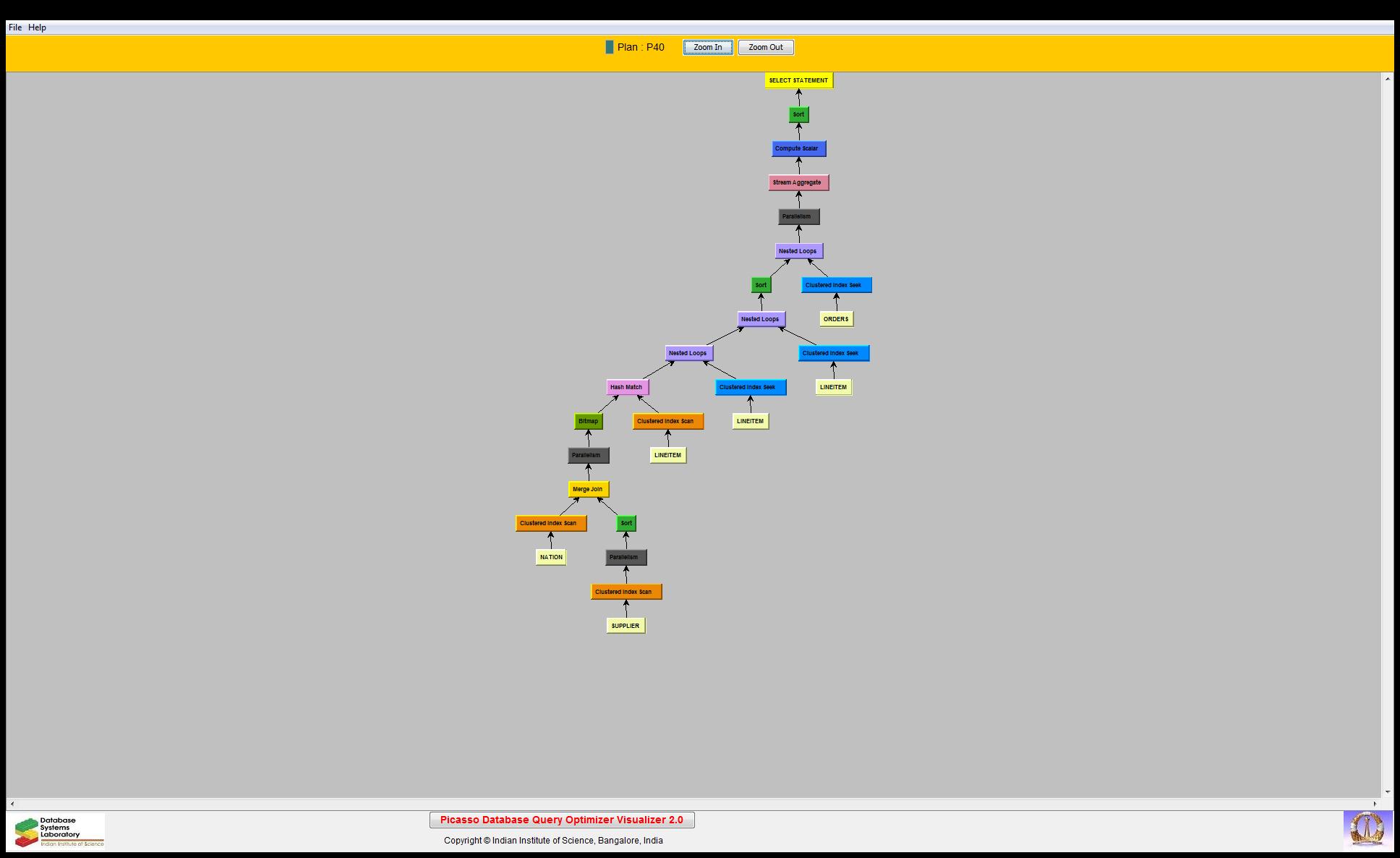Click the vertical scrollbar down arrow
Image resolution: width=1400 pixels, height=858 pixels.
click(x=1387, y=792)
